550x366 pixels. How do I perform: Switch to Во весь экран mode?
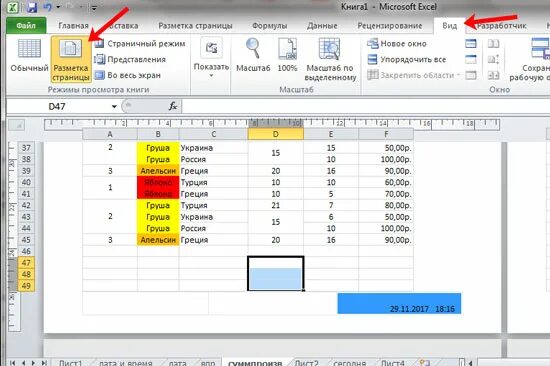click(x=128, y=75)
